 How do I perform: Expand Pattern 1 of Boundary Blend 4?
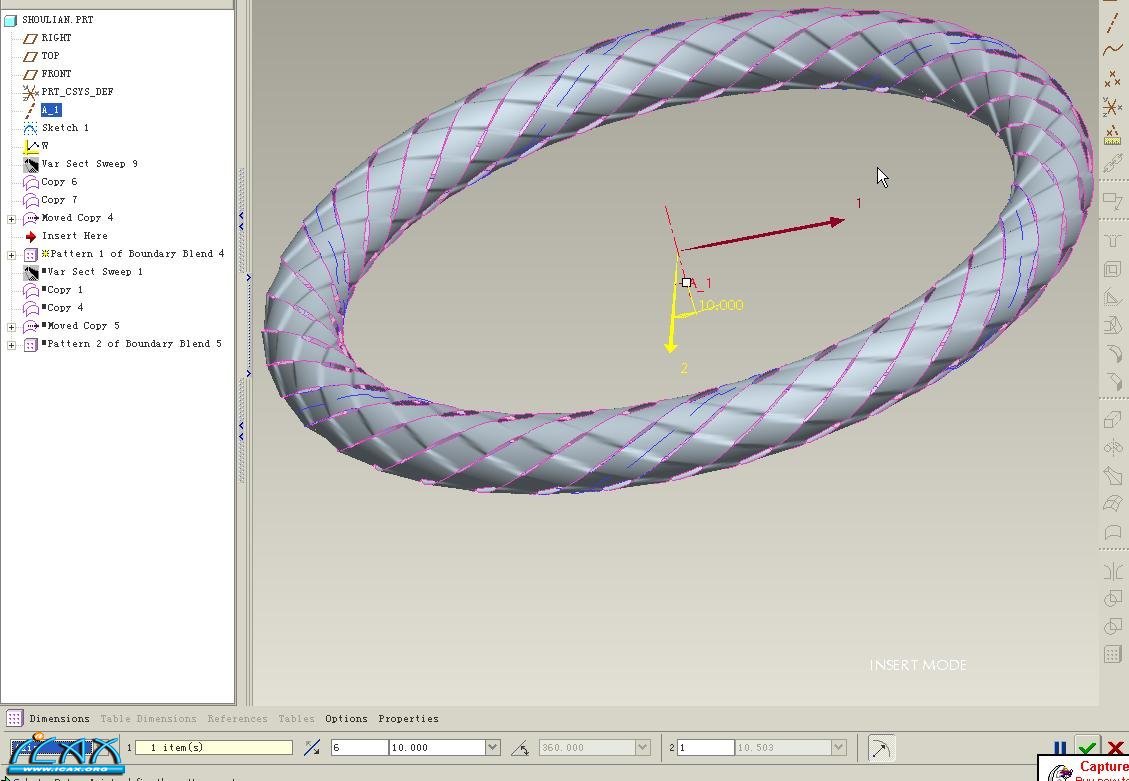coord(12,254)
